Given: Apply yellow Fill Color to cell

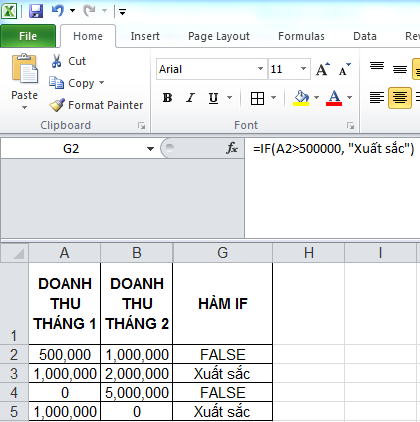Looking at the screenshot, I should coord(301,98).
